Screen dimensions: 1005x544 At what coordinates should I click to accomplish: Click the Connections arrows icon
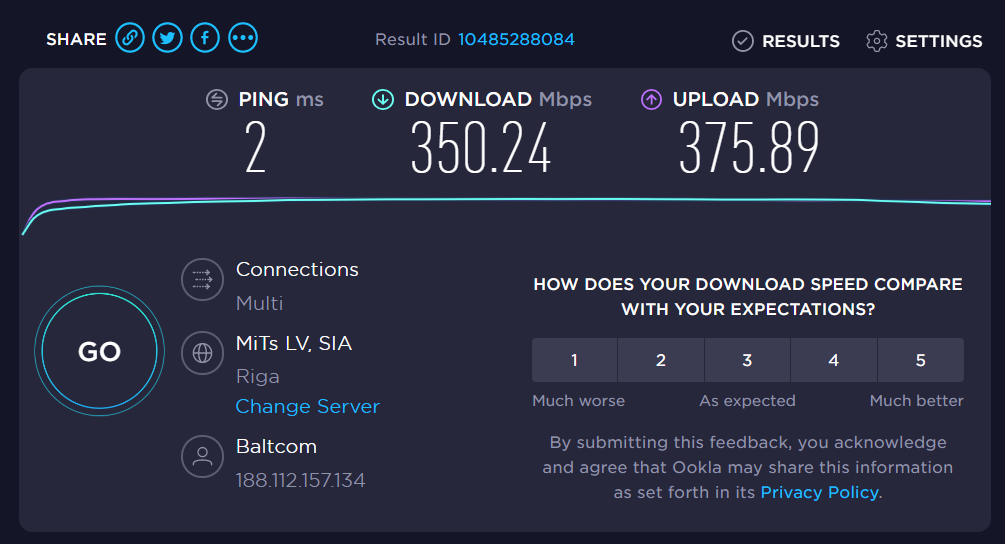click(203, 279)
